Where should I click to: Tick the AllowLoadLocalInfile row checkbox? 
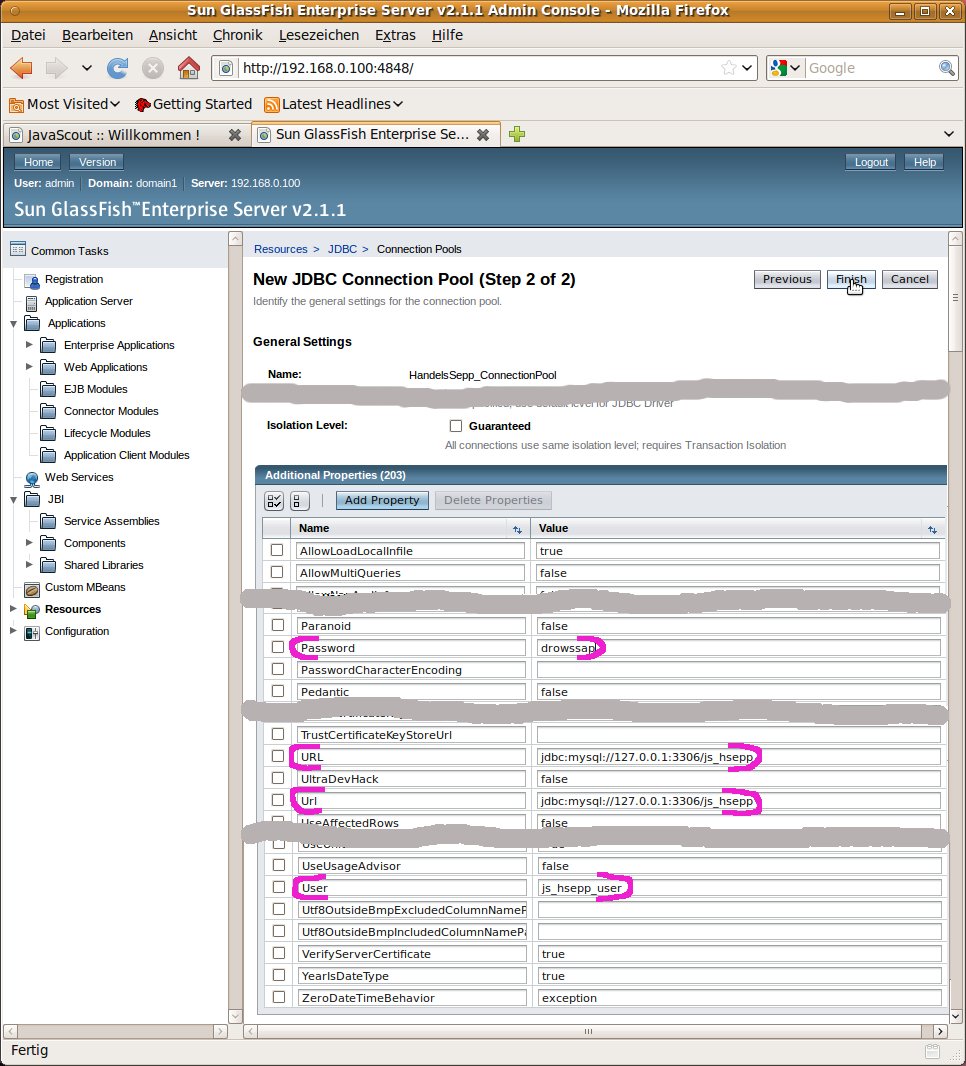[x=277, y=551]
